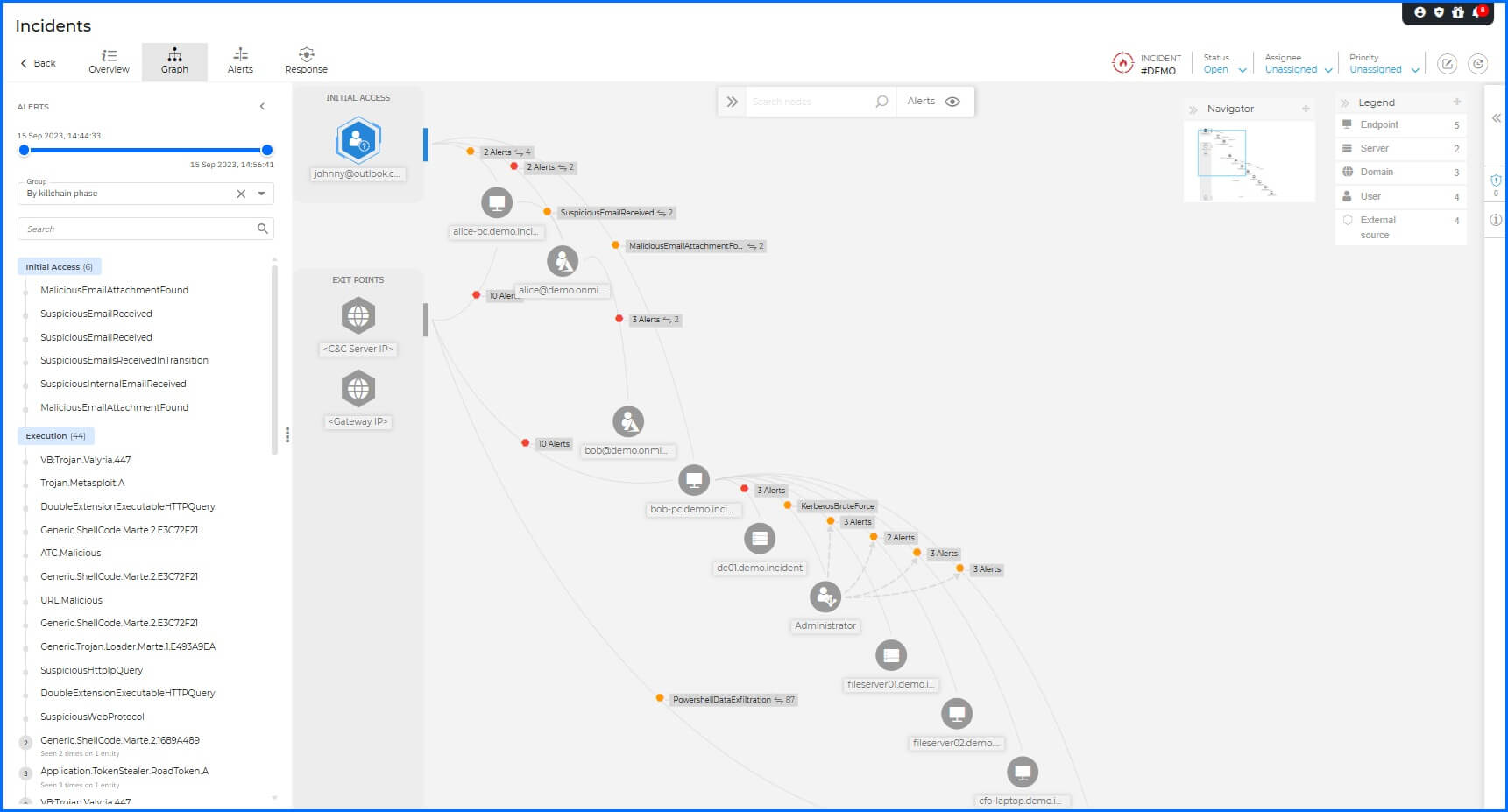Open the notifications bell with red badge
The width and height of the screenshot is (1508, 812).
[x=1476, y=12]
